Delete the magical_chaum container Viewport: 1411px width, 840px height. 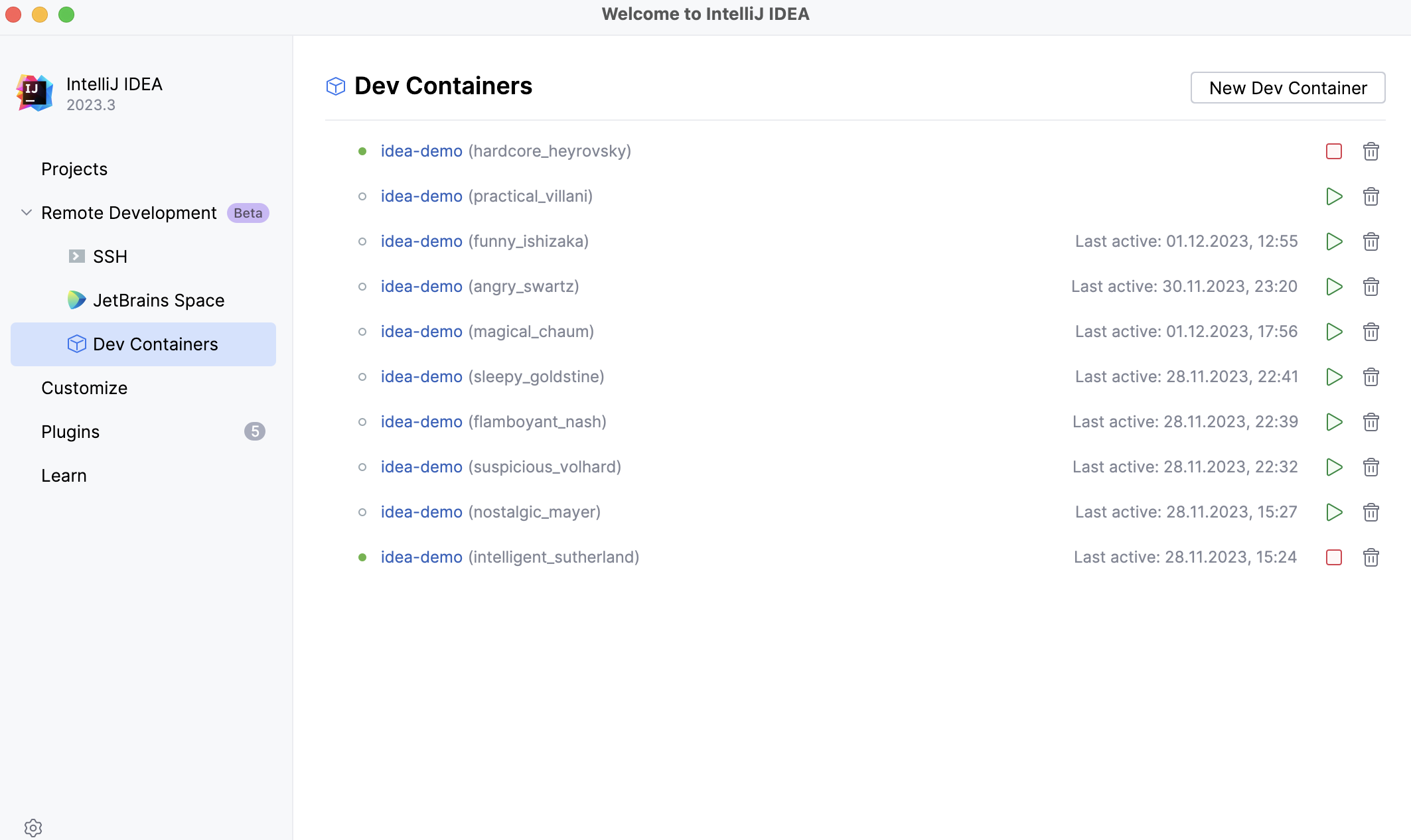(1371, 332)
